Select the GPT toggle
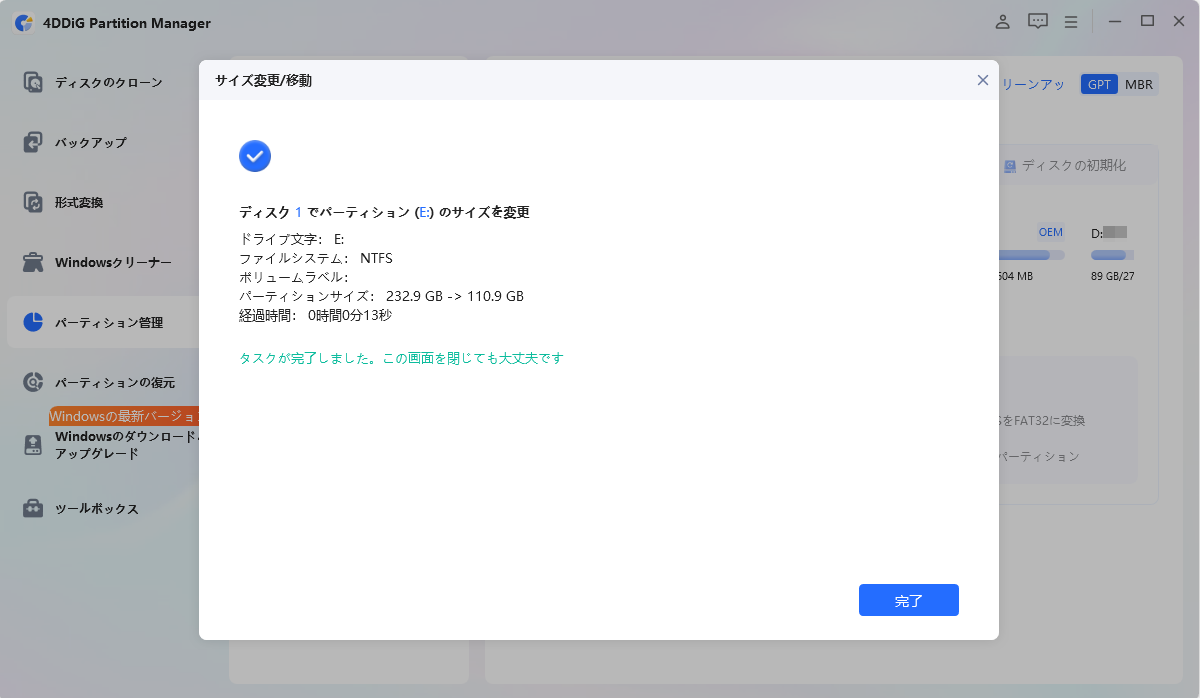The height and width of the screenshot is (698, 1200). point(1099,84)
